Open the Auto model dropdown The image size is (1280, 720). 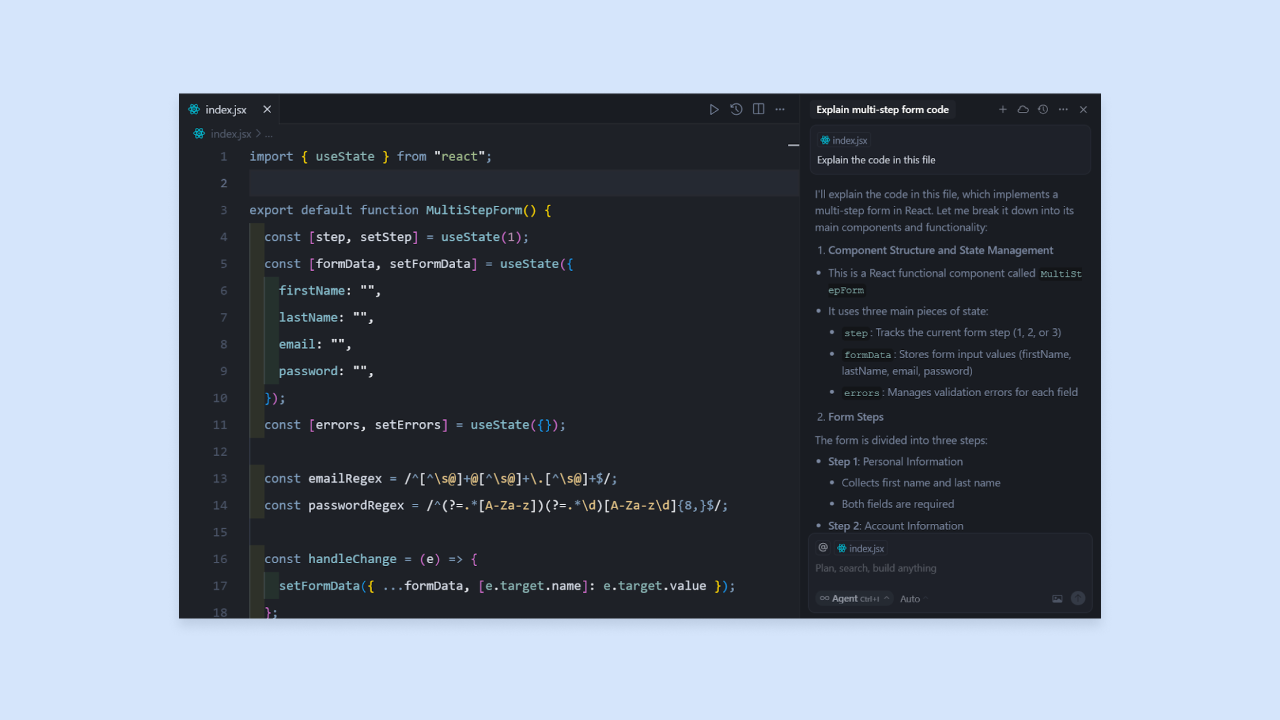tap(913, 599)
